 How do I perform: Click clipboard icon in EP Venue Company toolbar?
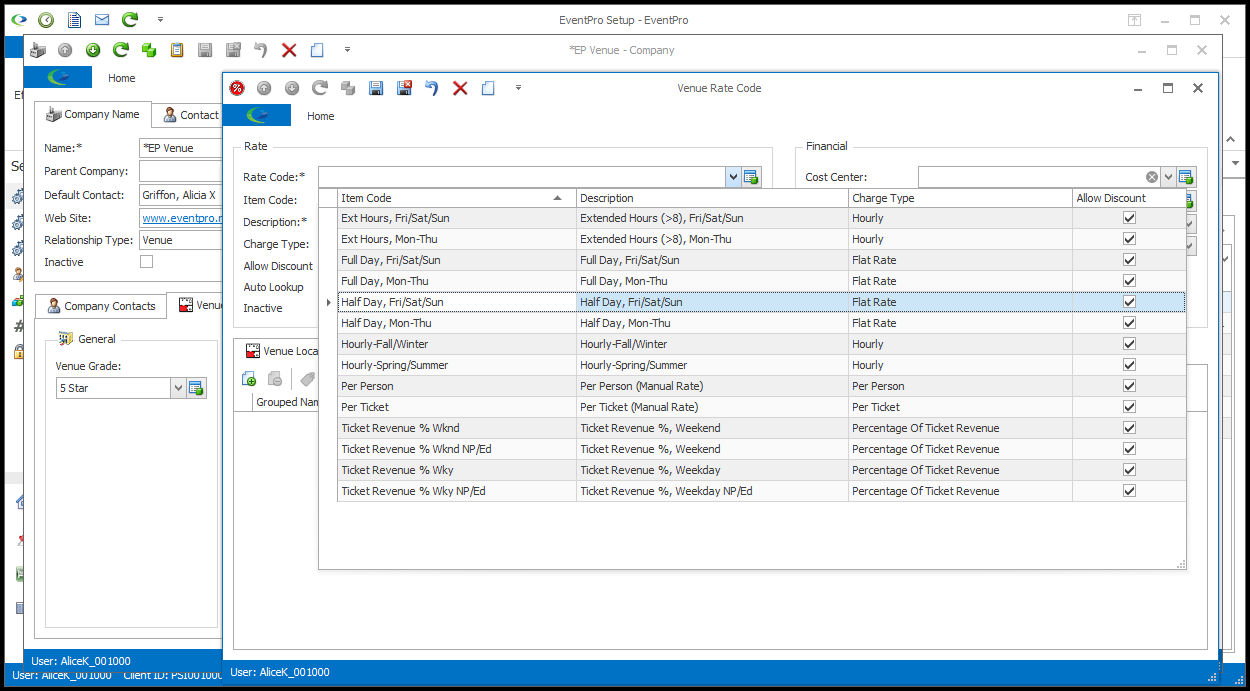[x=177, y=50]
